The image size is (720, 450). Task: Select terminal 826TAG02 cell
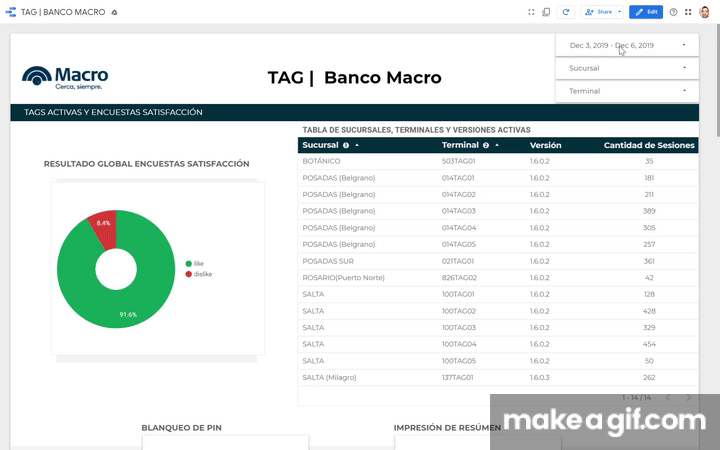[x=459, y=277]
